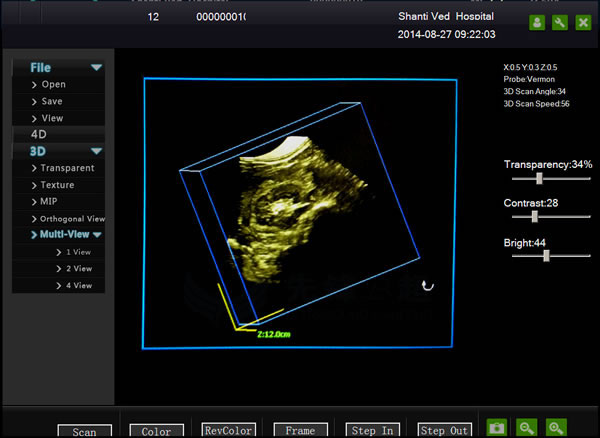Click the Scan button

tap(85, 431)
